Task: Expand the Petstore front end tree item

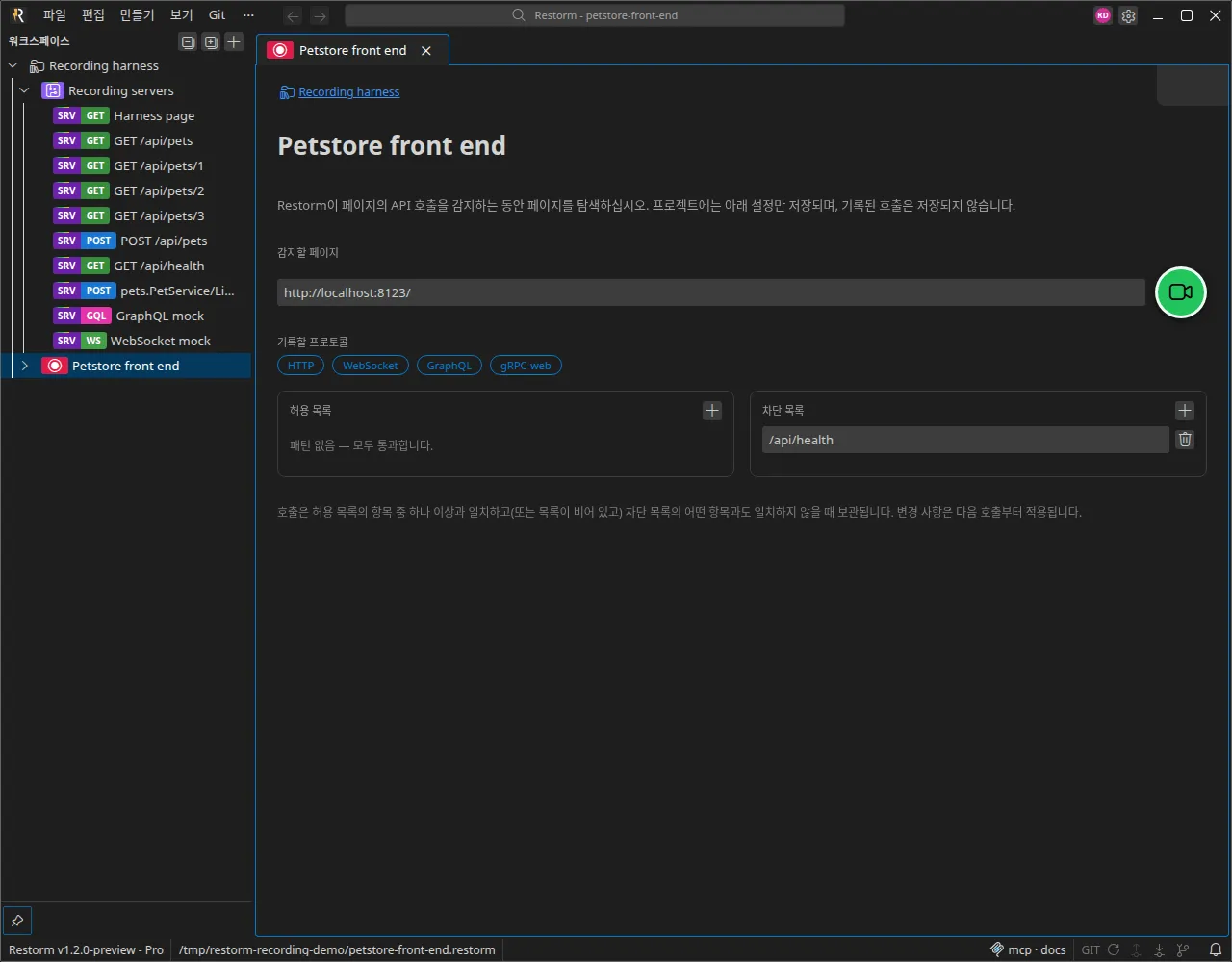Action: (x=25, y=366)
